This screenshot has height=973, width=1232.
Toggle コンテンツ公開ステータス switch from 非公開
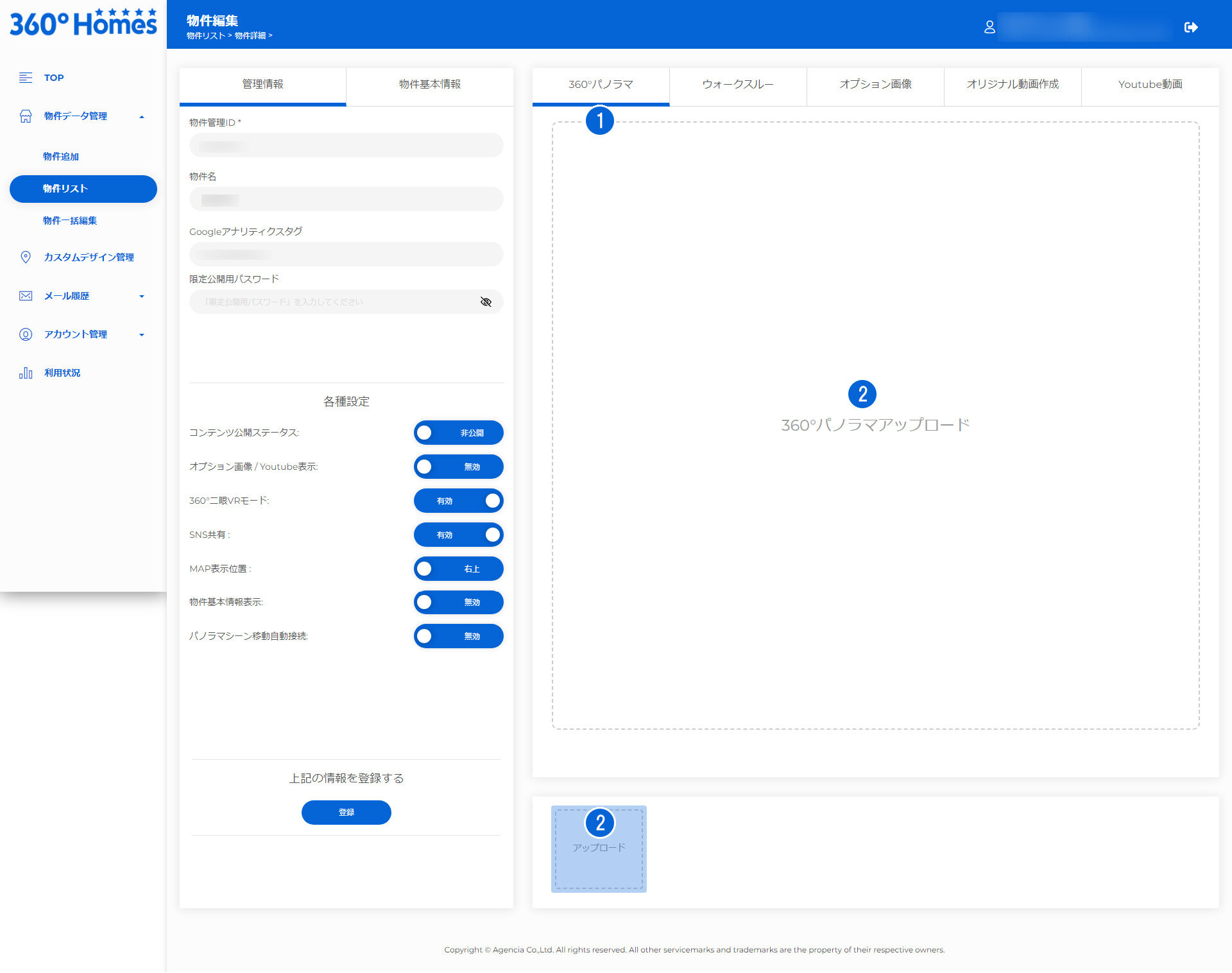[x=458, y=433]
